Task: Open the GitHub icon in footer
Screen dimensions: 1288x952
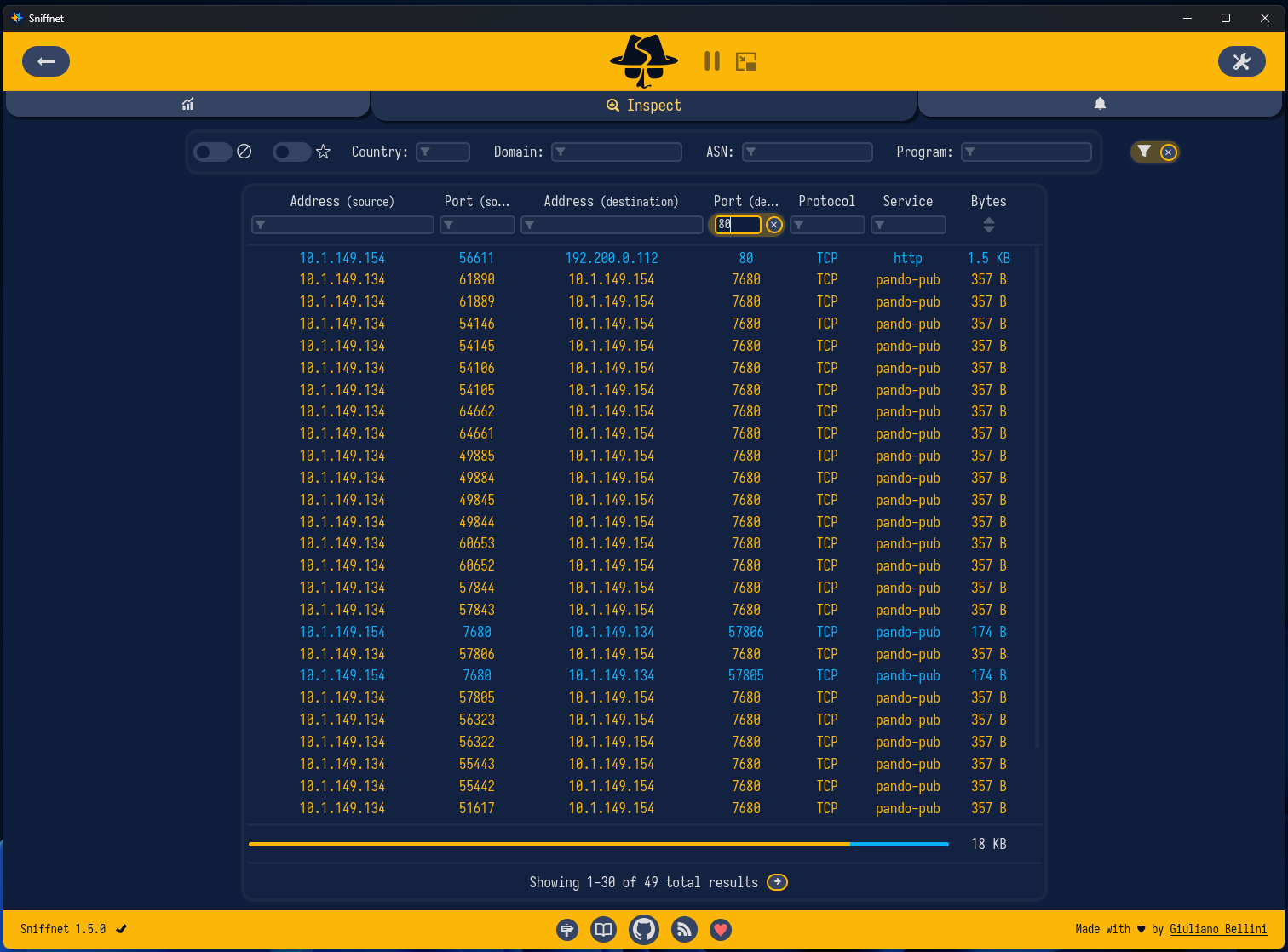Action: pos(644,930)
